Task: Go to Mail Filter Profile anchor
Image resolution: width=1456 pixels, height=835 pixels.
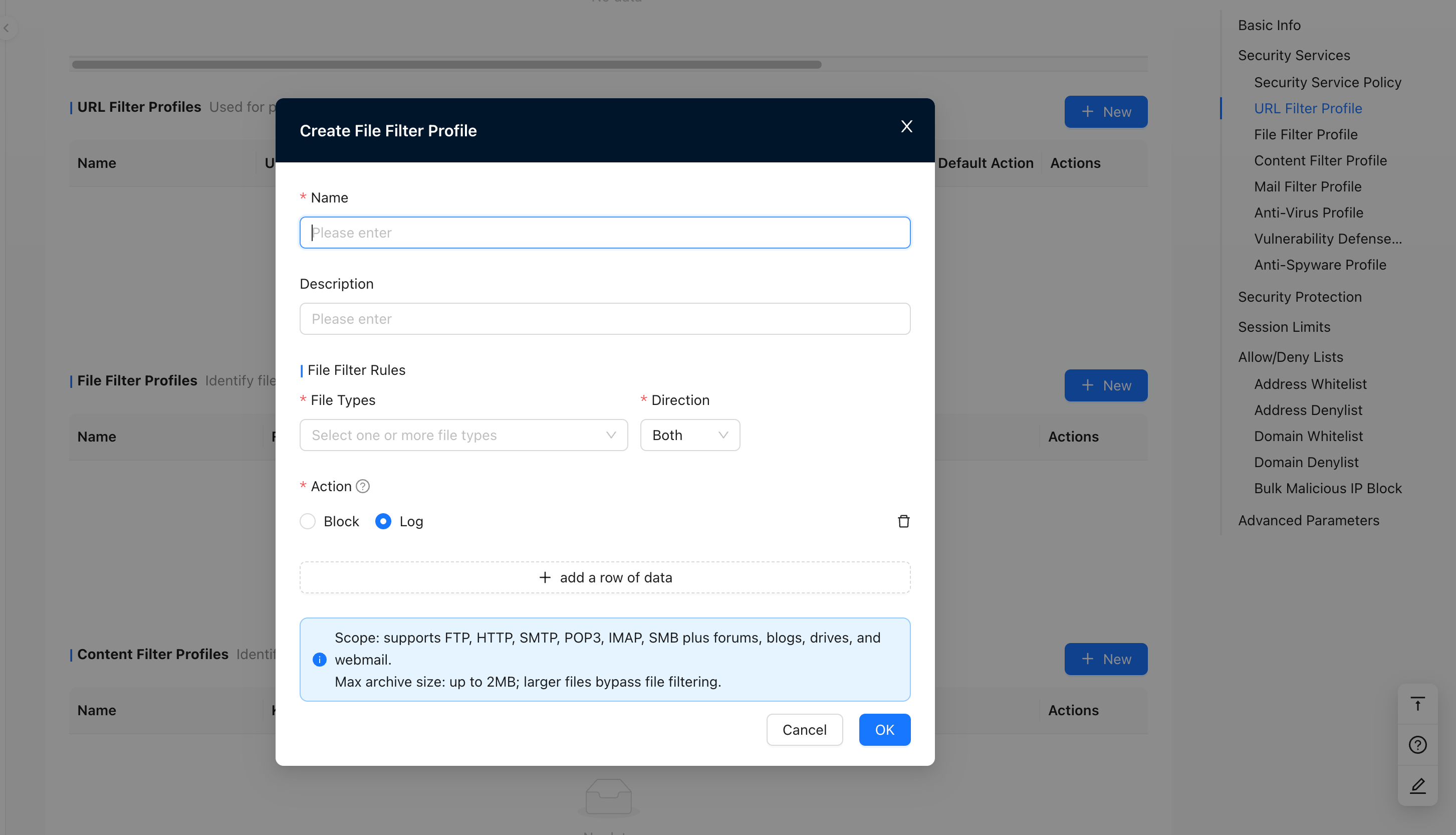Action: pyautogui.click(x=1308, y=186)
